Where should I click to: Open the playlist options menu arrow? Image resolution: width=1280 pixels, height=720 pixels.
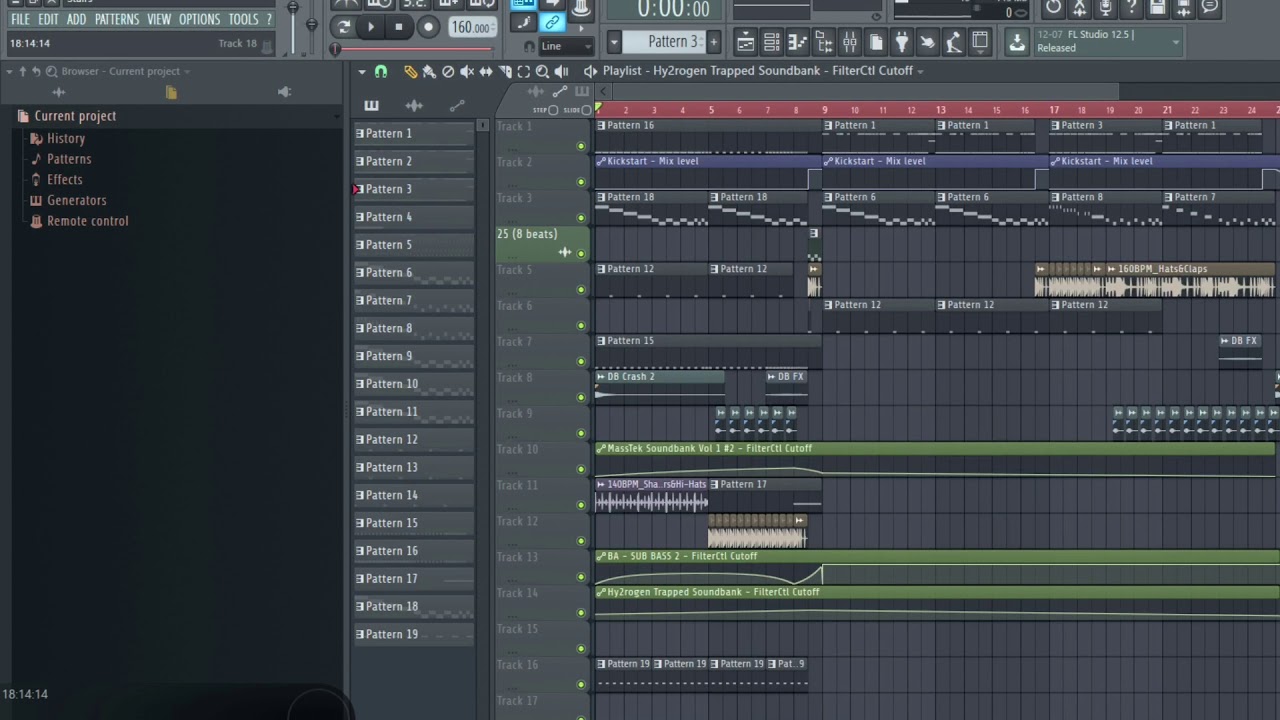362,72
